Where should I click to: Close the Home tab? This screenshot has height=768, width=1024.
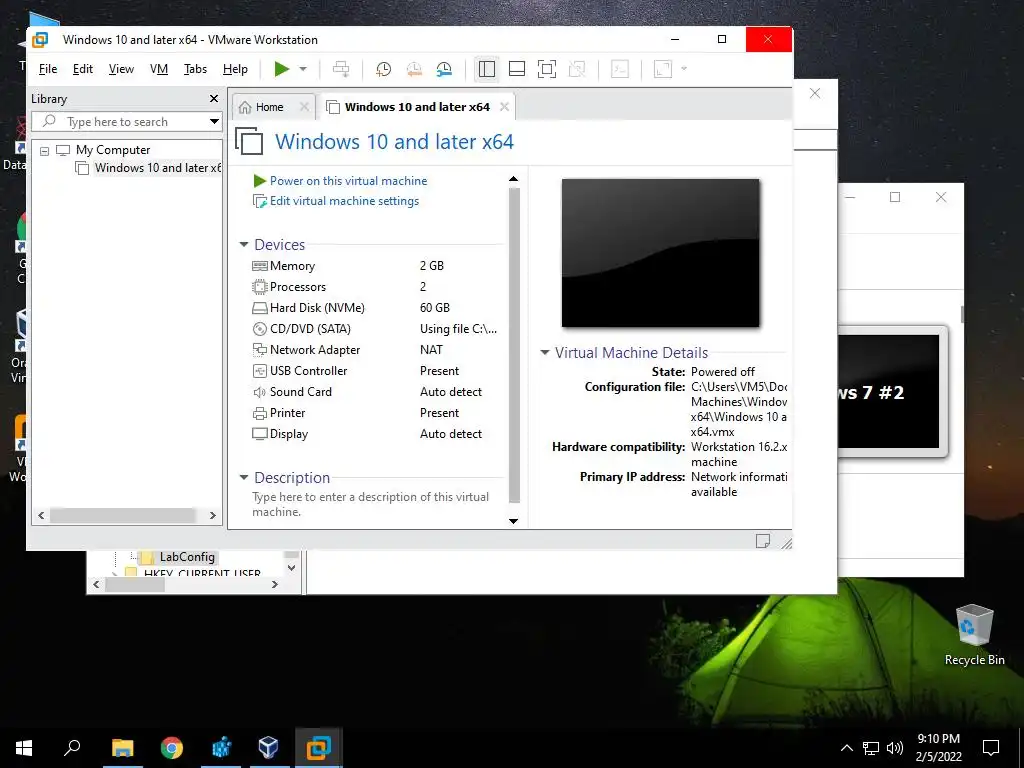point(304,106)
